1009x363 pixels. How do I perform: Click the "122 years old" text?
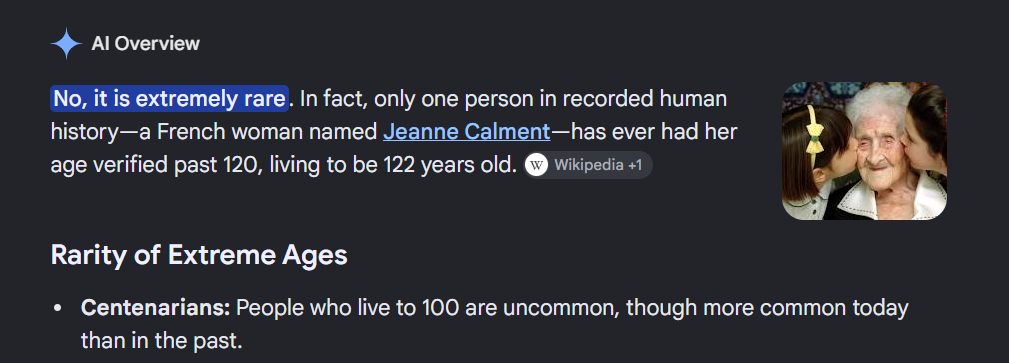point(450,165)
